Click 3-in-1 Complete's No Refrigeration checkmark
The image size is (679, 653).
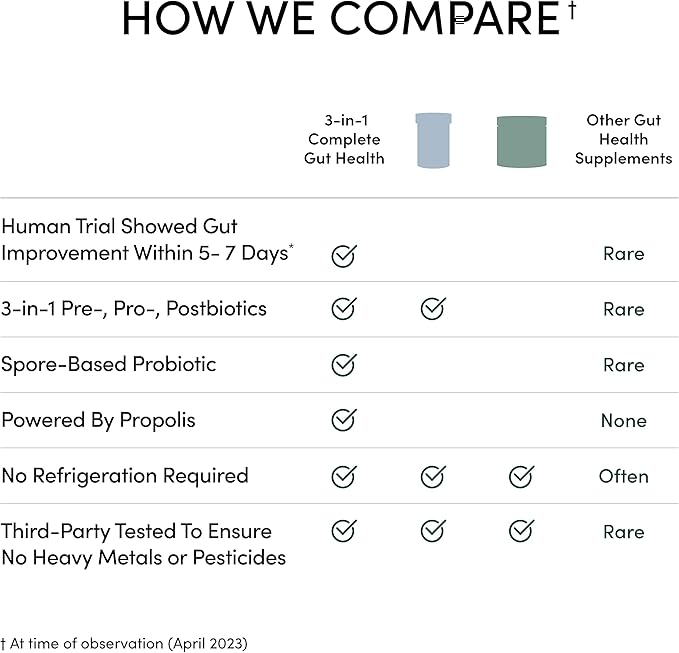[343, 476]
